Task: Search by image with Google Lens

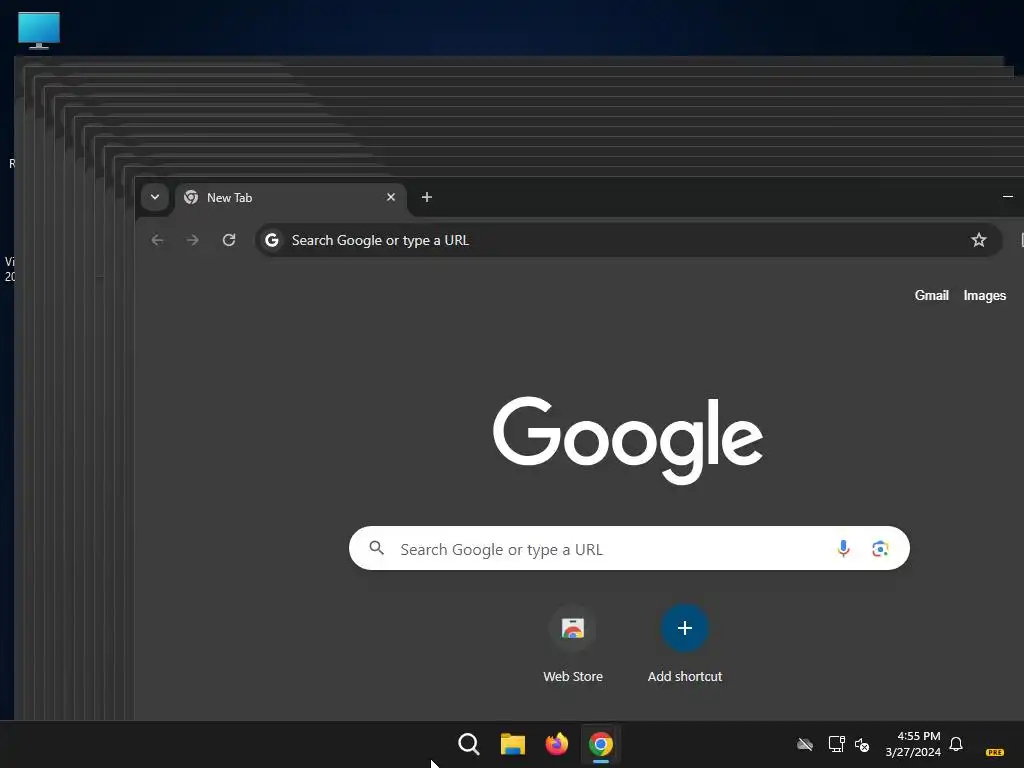Action: [x=880, y=549]
